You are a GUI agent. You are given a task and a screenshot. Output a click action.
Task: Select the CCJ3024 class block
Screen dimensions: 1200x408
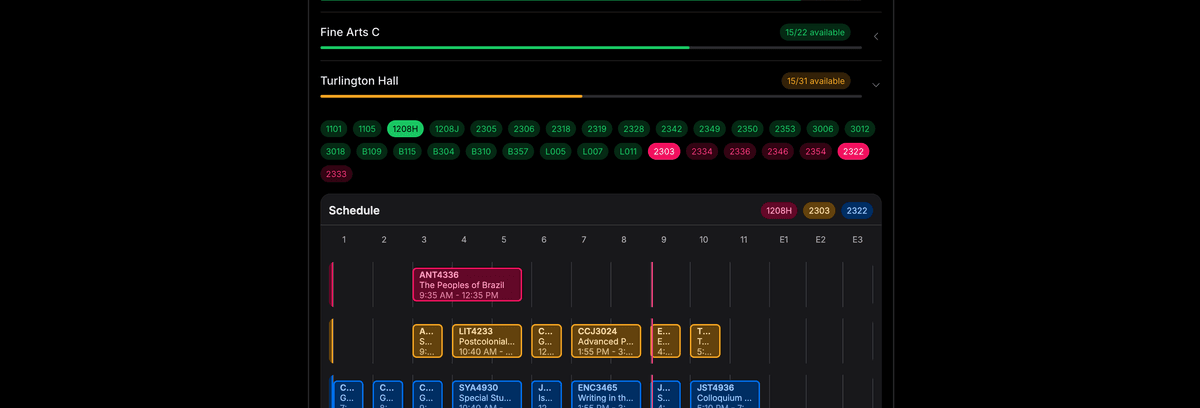pos(606,341)
